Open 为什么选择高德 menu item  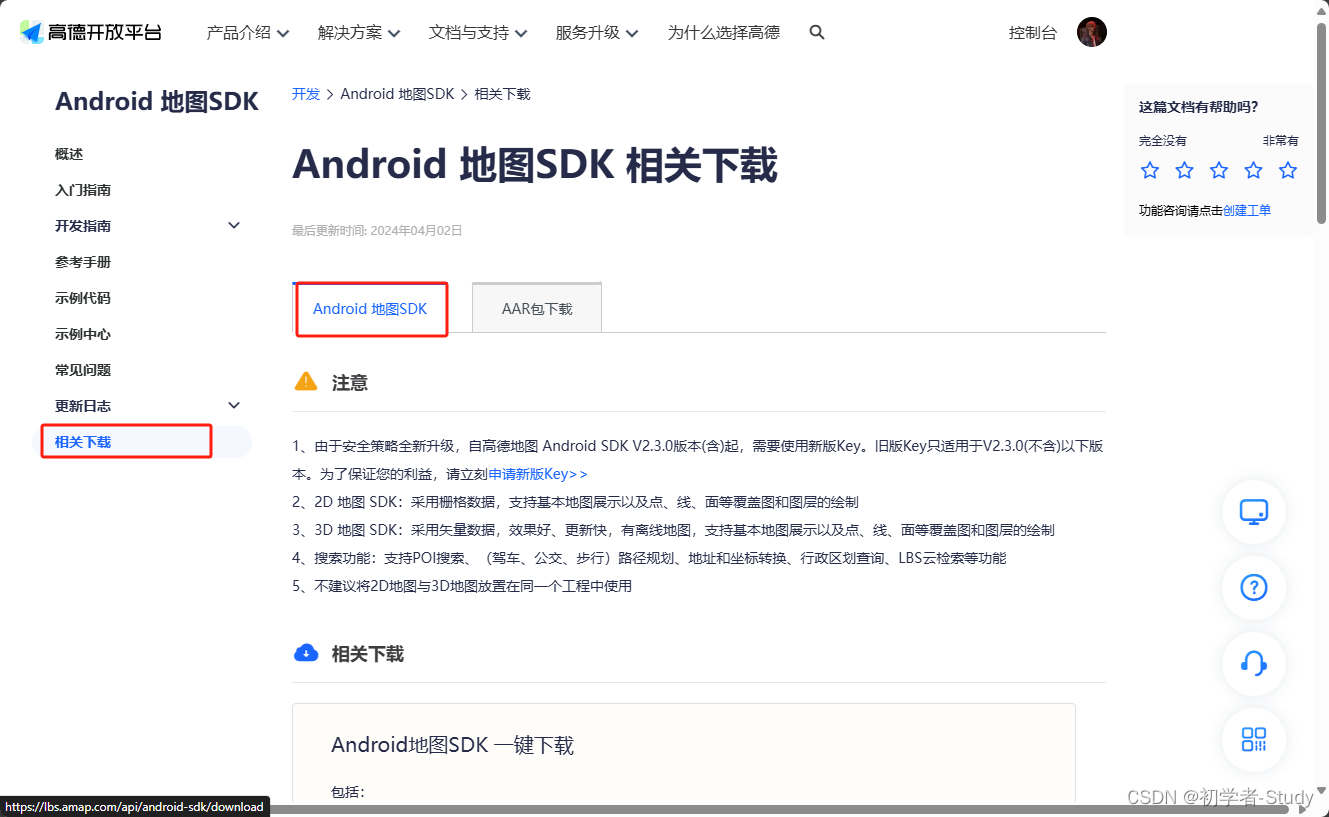724,32
